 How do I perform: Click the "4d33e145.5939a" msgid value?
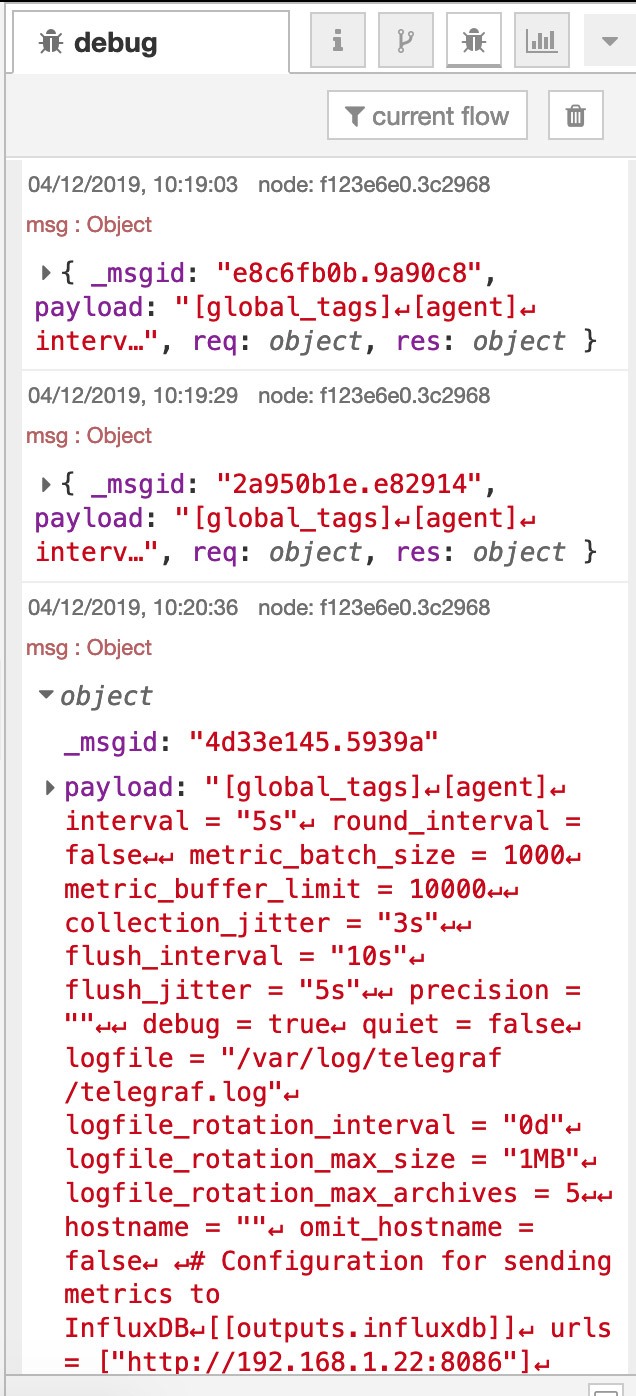[314, 742]
